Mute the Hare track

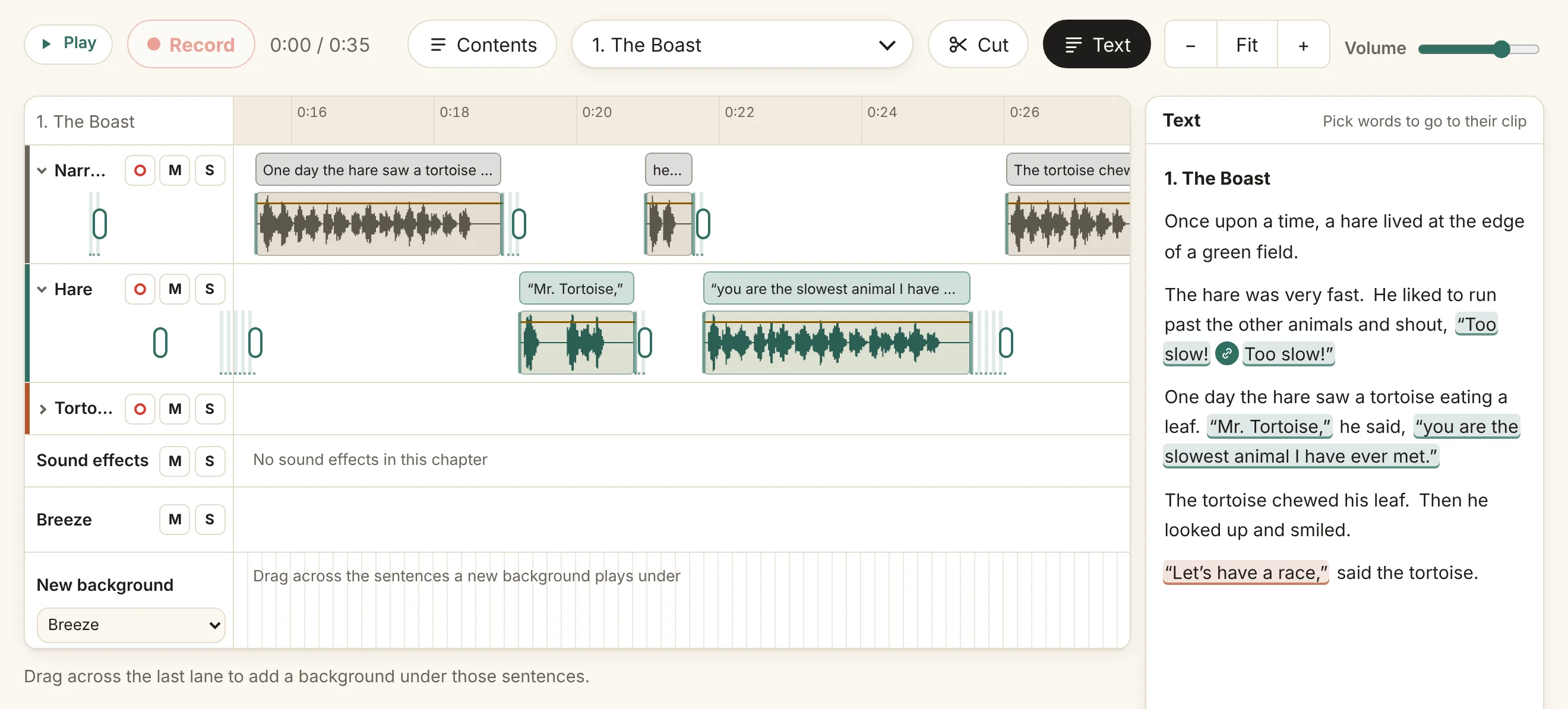(x=175, y=289)
